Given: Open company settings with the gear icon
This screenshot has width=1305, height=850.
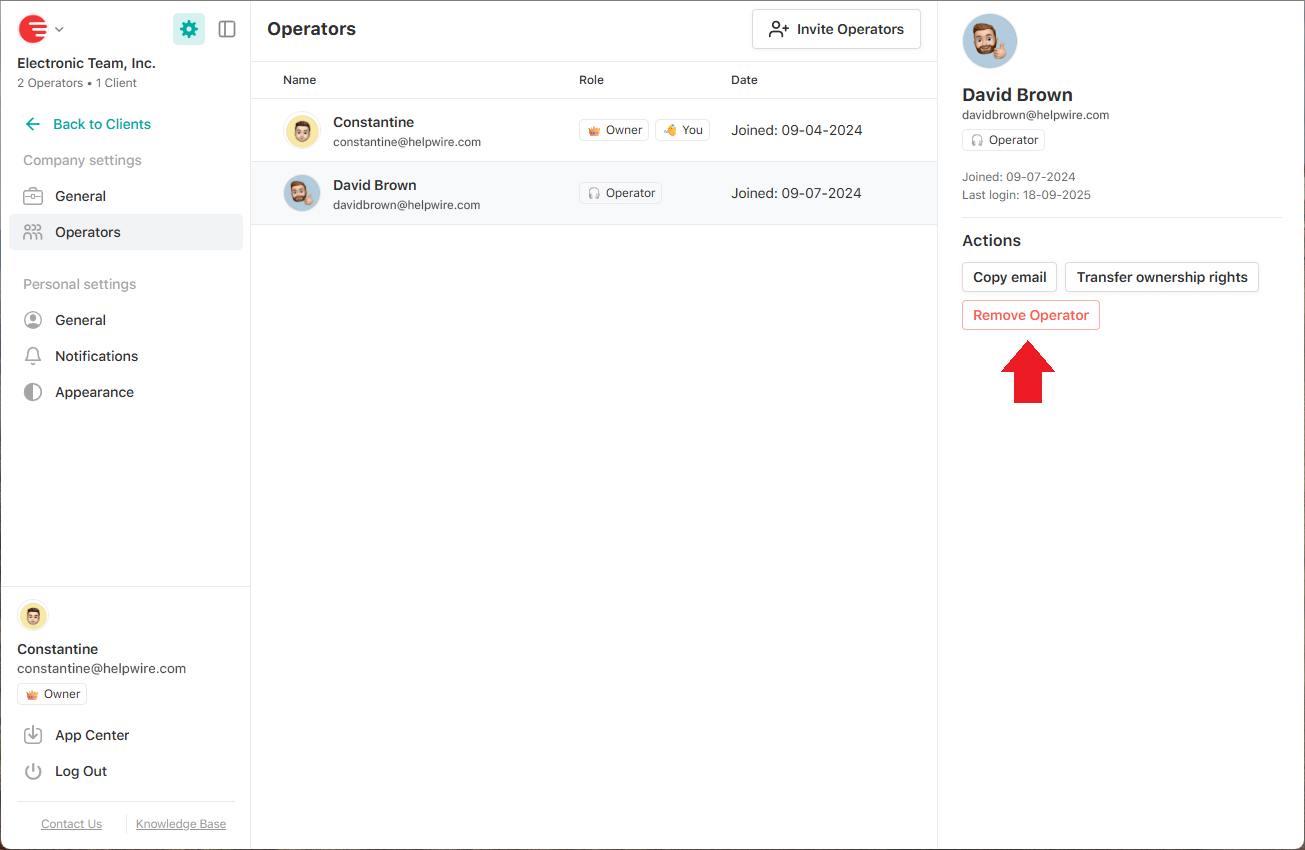Looking at the screenshot, I should point(189,29).
